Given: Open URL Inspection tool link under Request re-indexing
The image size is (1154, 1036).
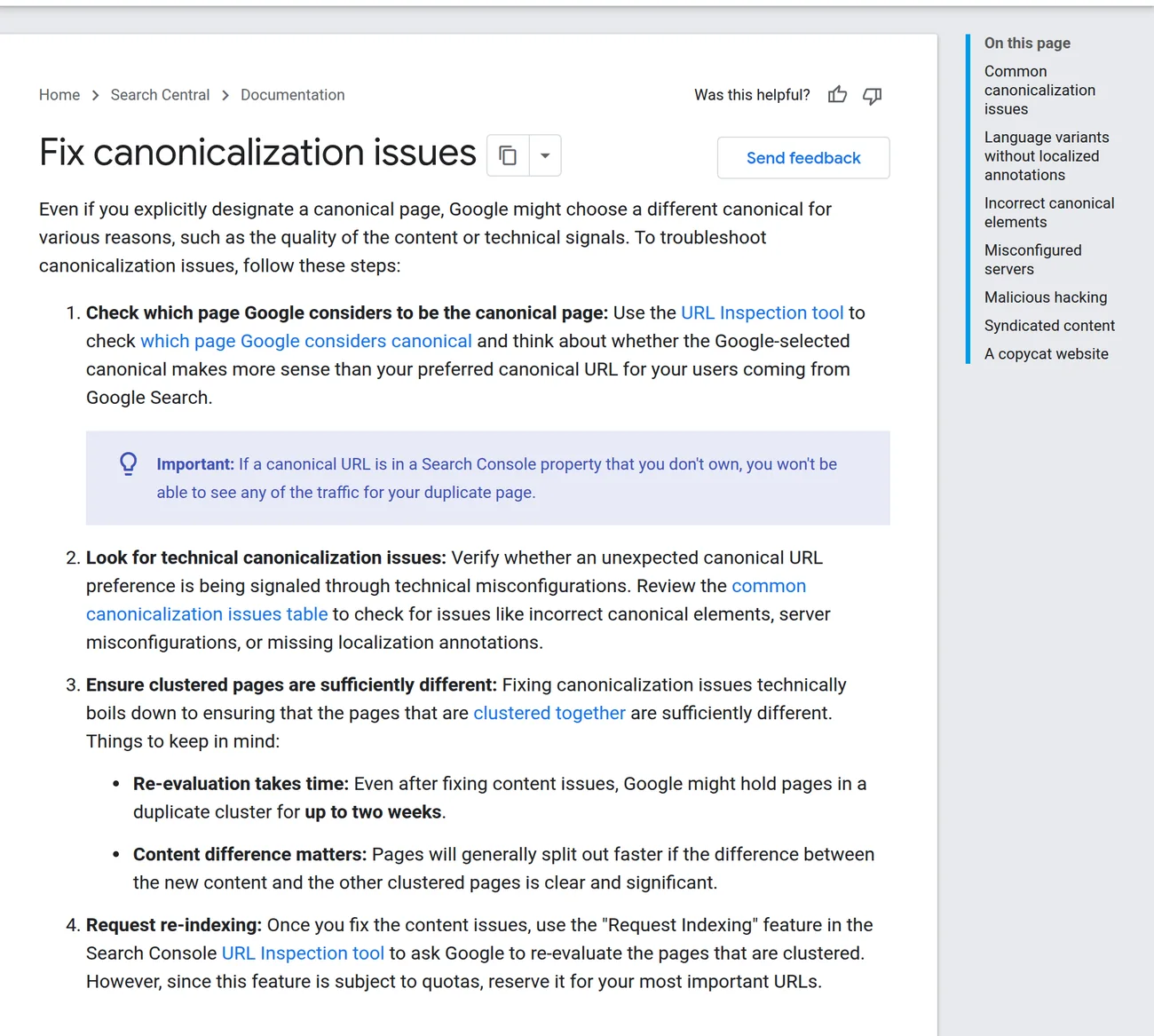Looking at the screenshot, I should click(303, 953).
